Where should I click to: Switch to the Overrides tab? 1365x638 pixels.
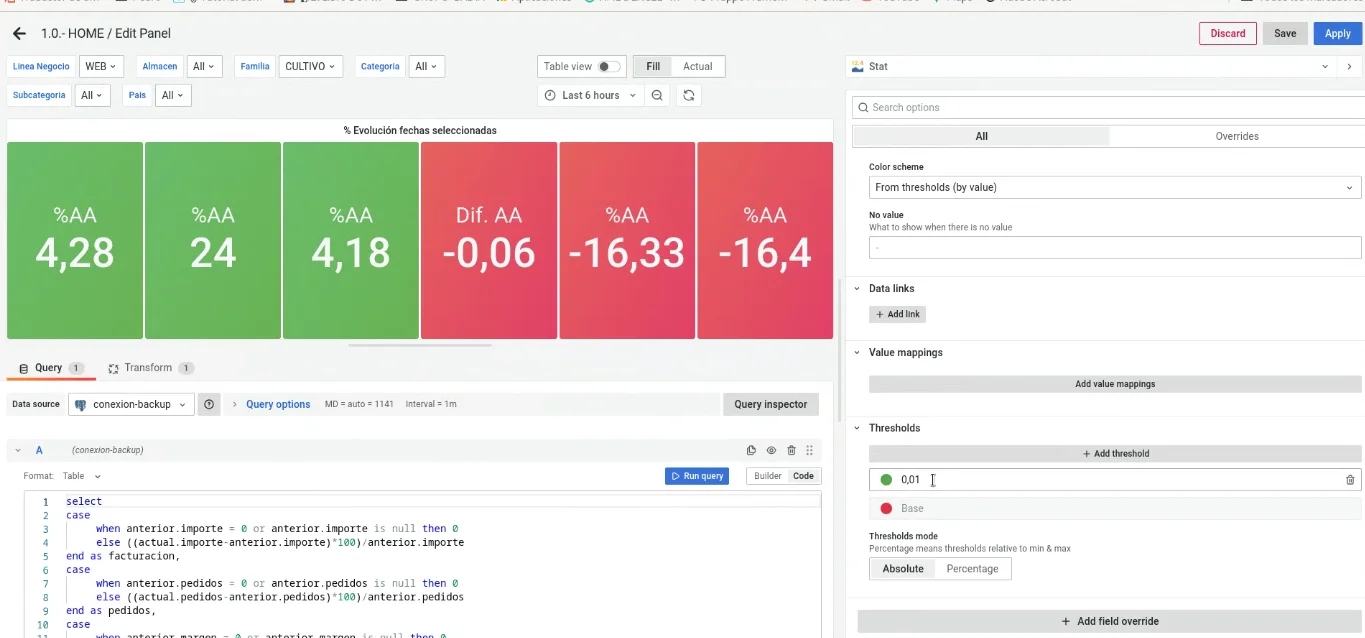click(x=1236, y=136)
